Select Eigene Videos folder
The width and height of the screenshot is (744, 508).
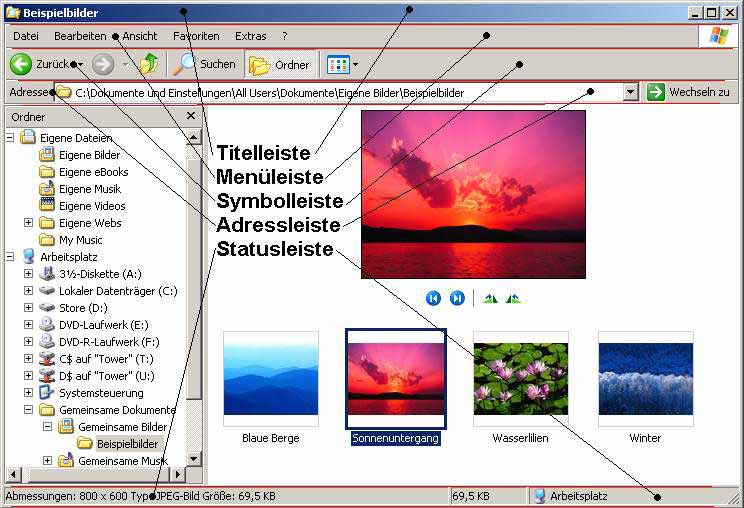92,206
